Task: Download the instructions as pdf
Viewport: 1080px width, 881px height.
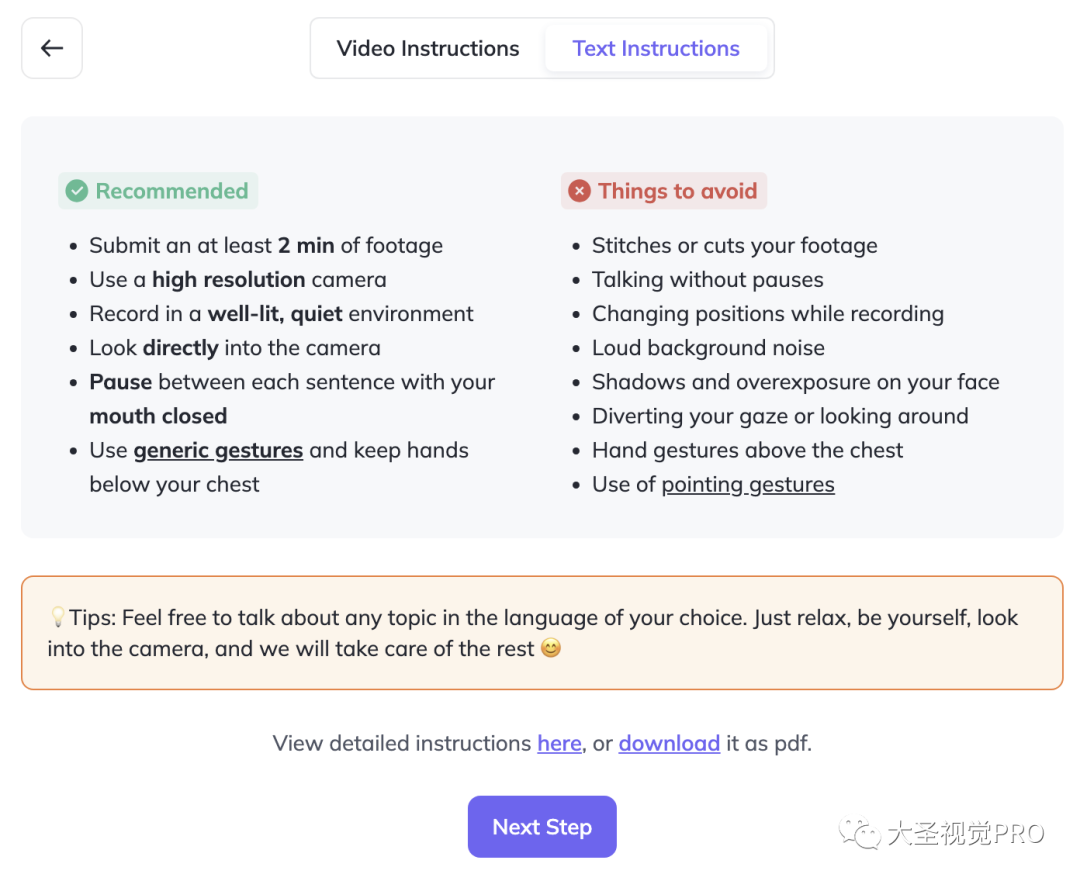Action: (669, 743)
